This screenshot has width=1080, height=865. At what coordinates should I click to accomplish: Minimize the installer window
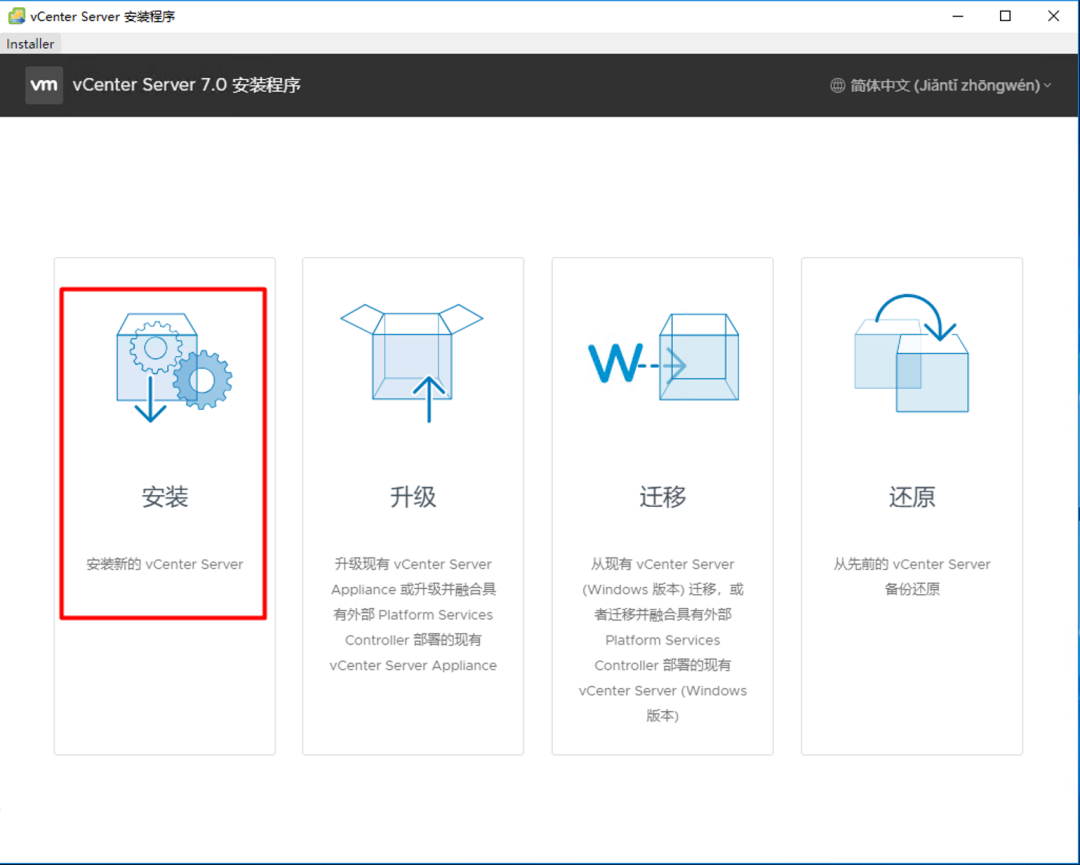coord(957,16)
